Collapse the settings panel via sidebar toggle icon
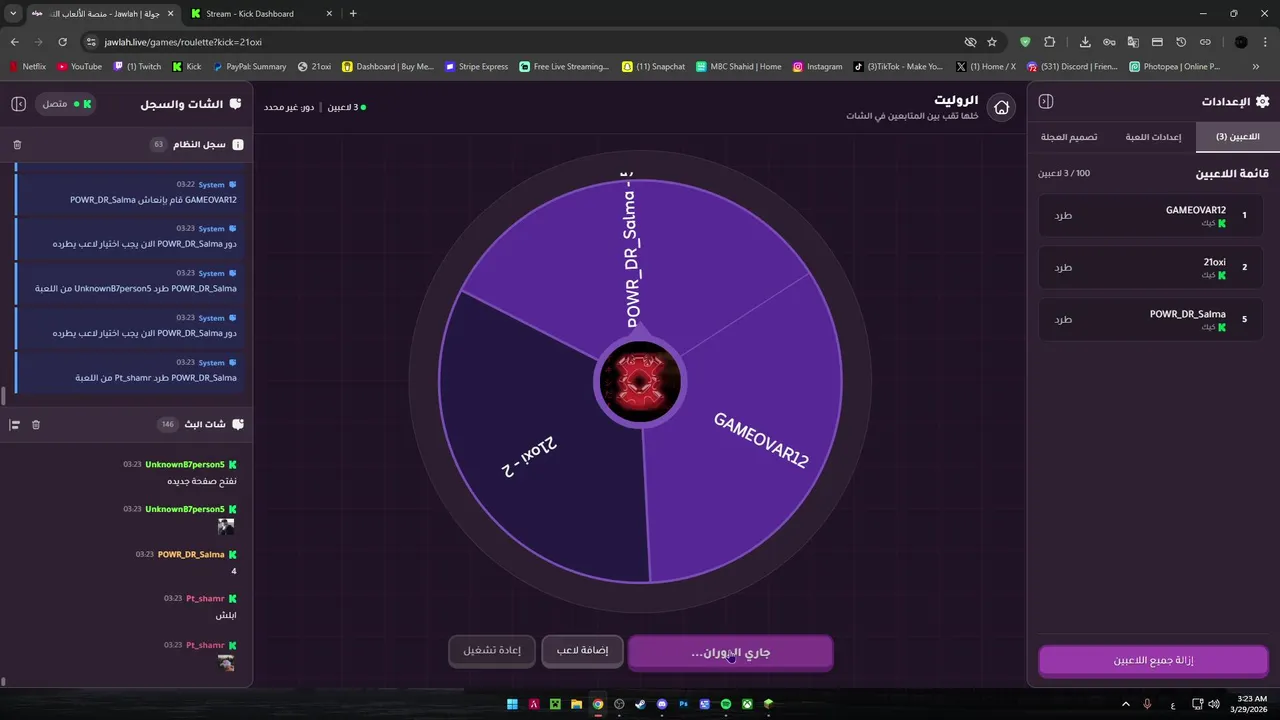Image resolution: width=1280 pixels, height=720 pixels. coord(1046,101)
